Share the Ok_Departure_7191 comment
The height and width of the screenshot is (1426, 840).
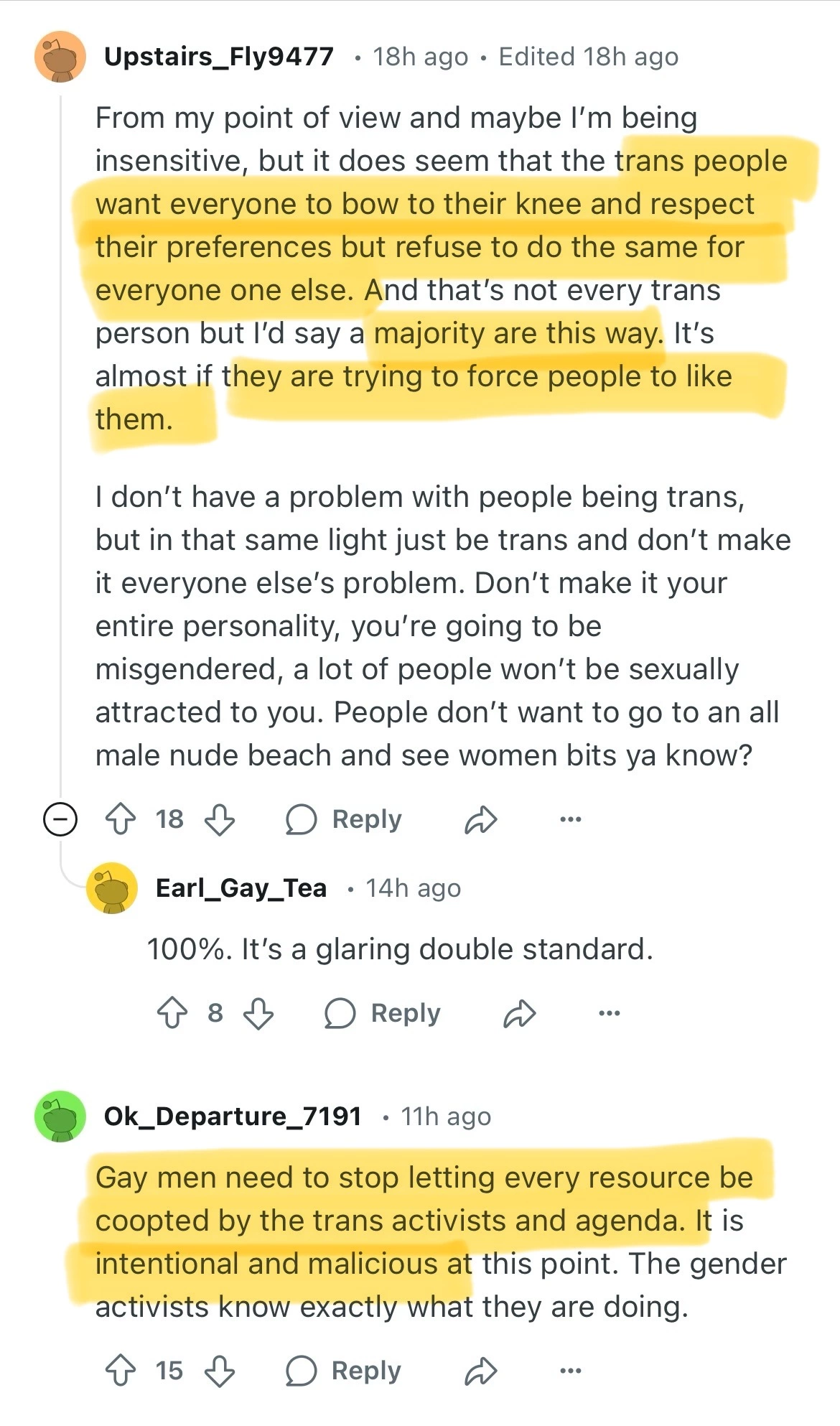[x=480, y=1371]
